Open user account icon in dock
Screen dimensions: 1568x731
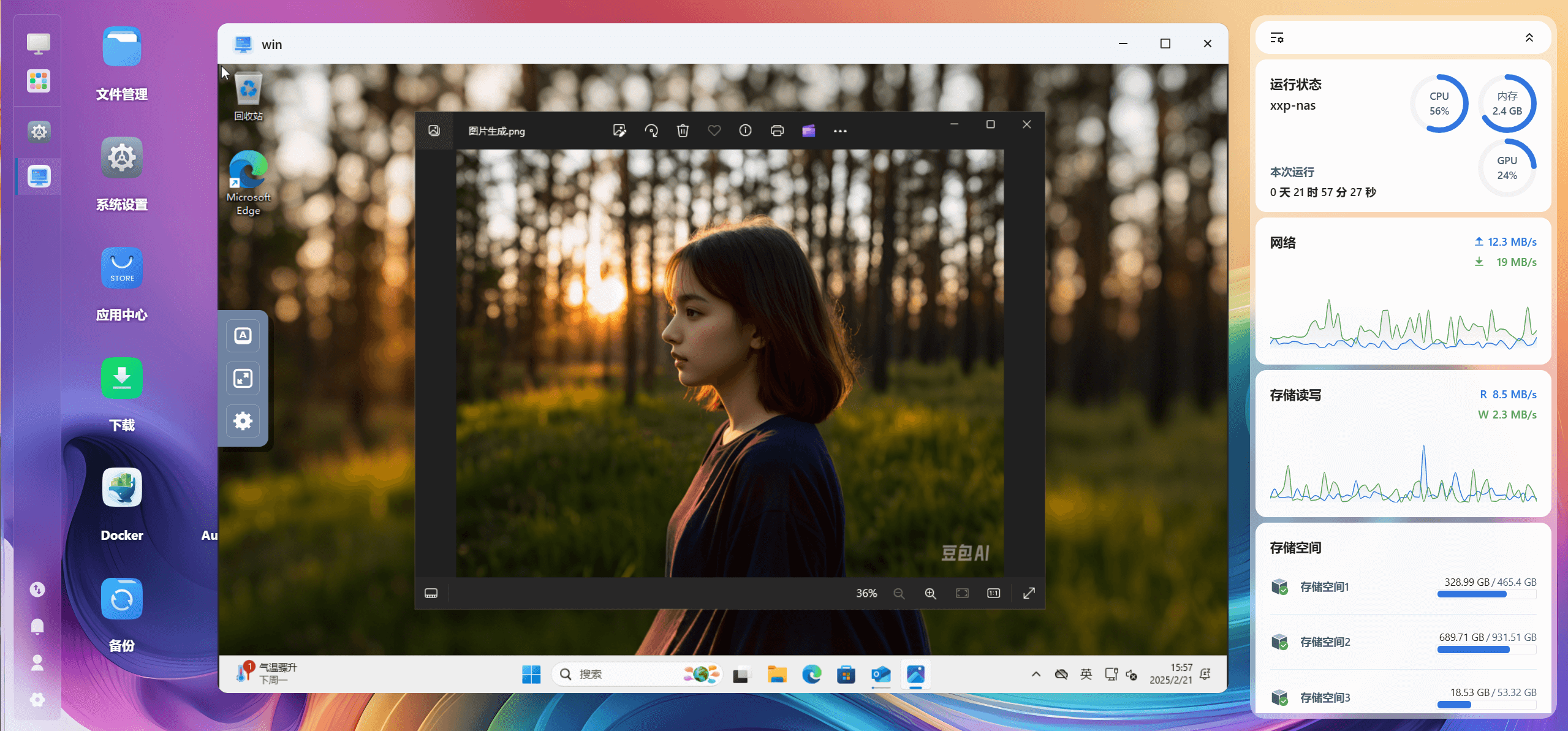(x=37, y=663)
